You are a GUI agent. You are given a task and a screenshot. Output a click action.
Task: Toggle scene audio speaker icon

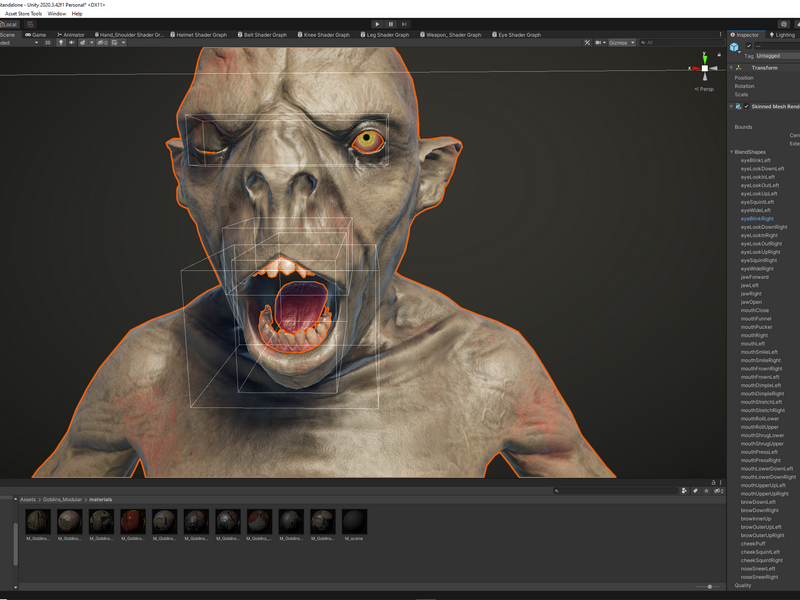coord(71,43)
